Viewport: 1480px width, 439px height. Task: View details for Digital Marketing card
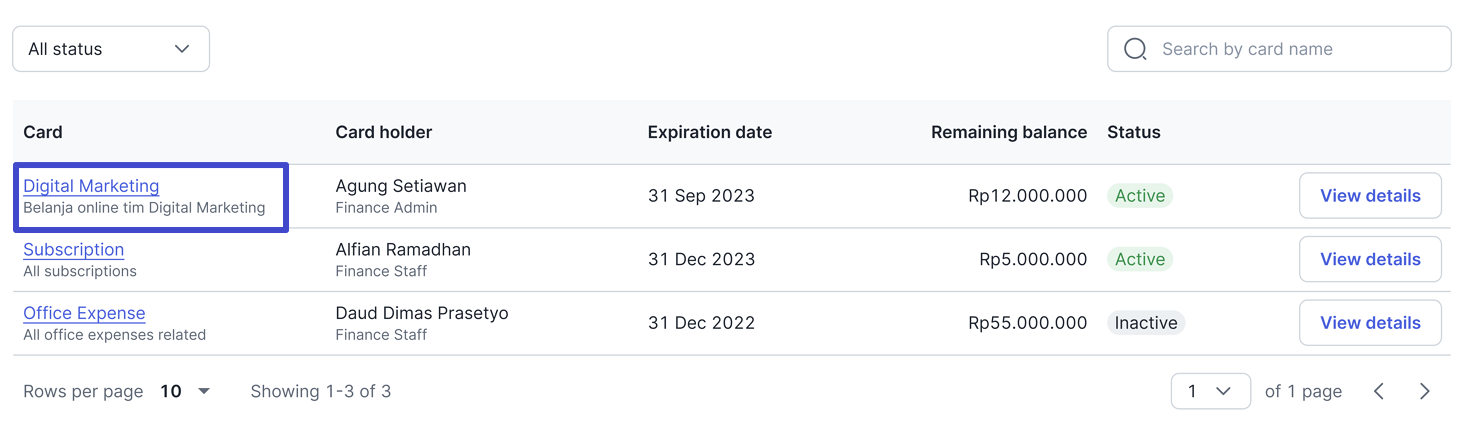coord(1370,196)
